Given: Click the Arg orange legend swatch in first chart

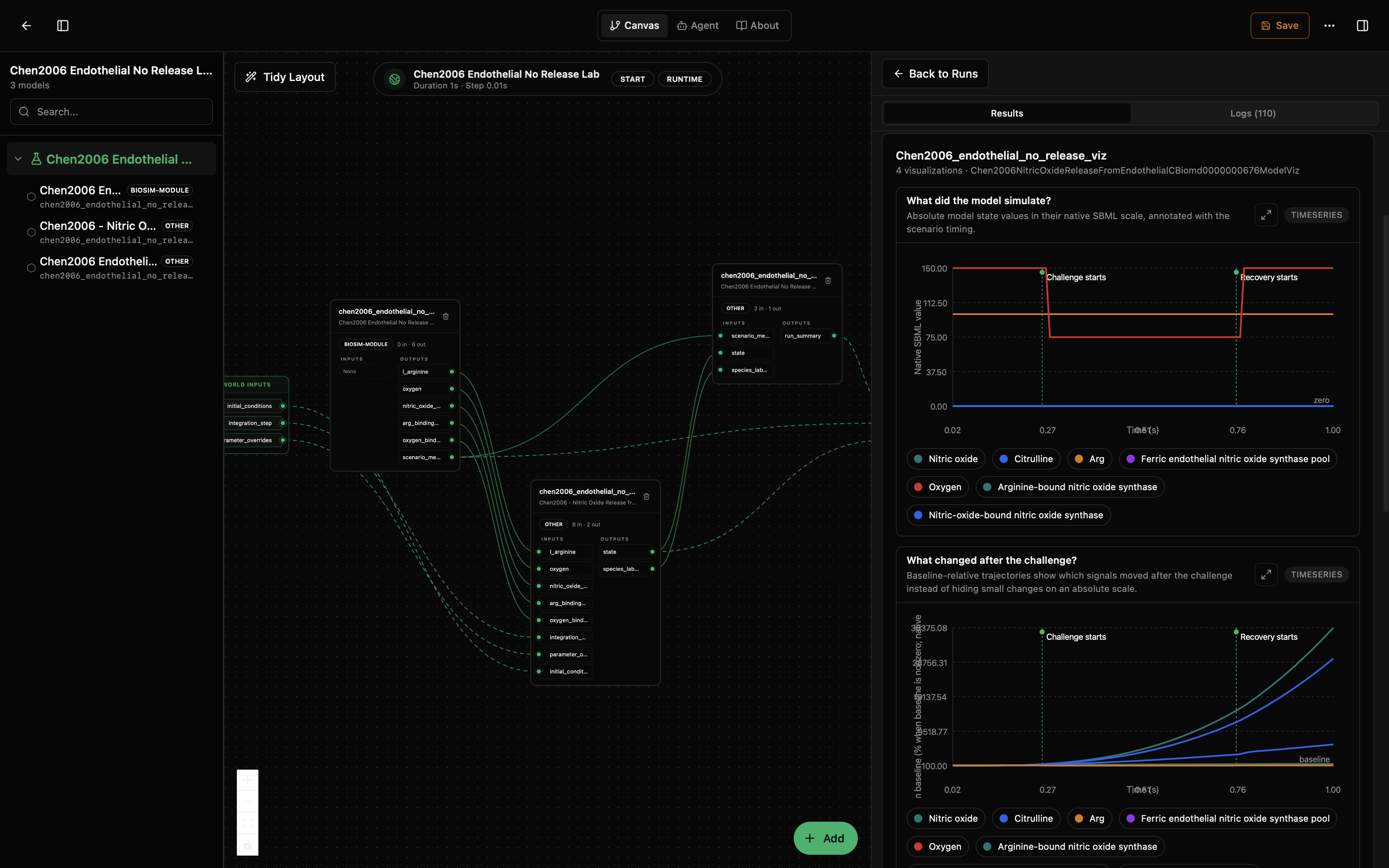Looking at the screenshot, I should coord(1079,459).
